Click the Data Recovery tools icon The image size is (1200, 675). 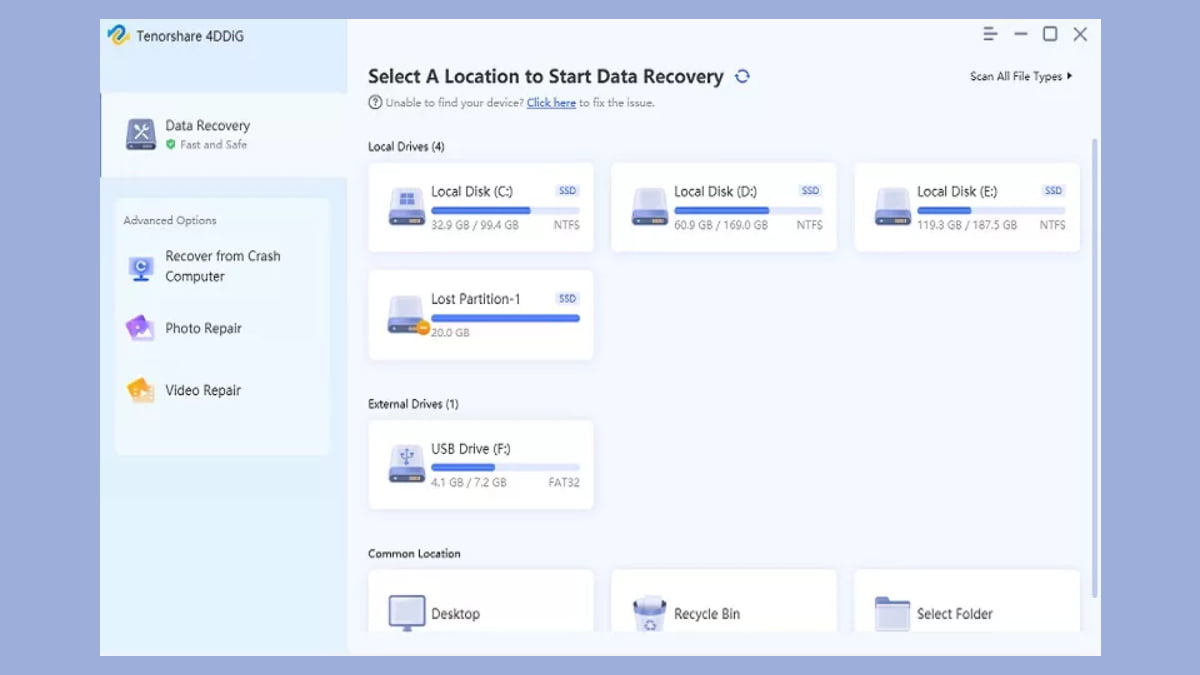(141, 134)
